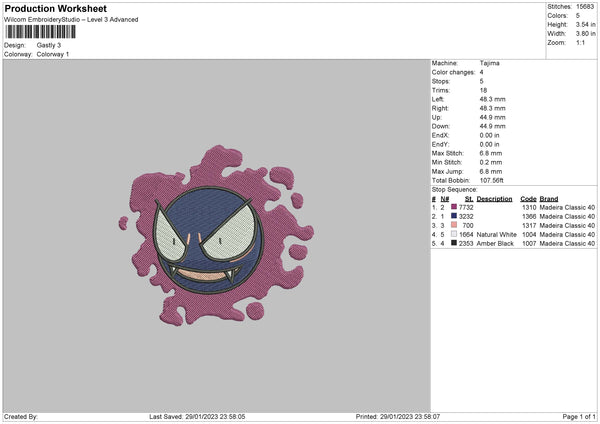Click the Trims value 18
The width and height of the screenshot is (600, 424).
click(x=483, y=90)
